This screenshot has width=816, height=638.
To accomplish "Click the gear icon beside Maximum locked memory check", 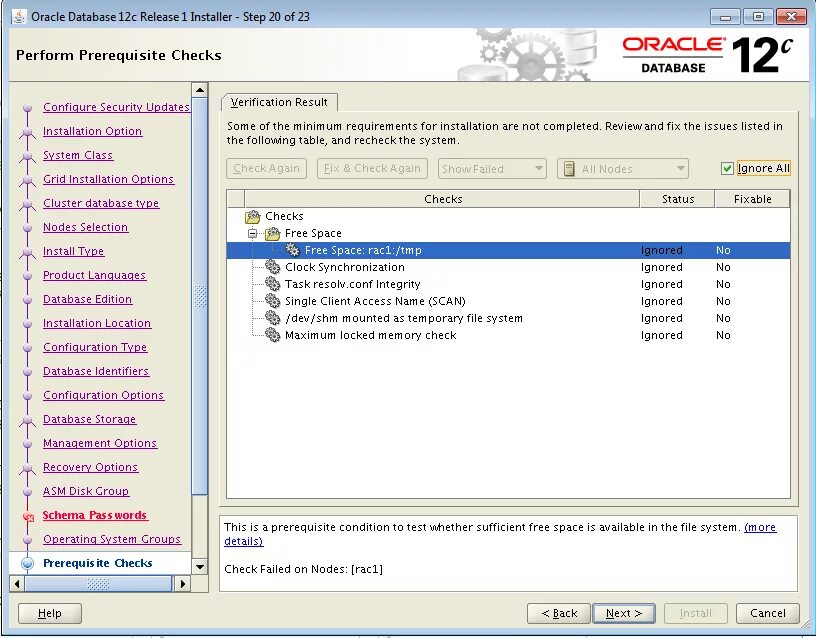I will [272, 335].
